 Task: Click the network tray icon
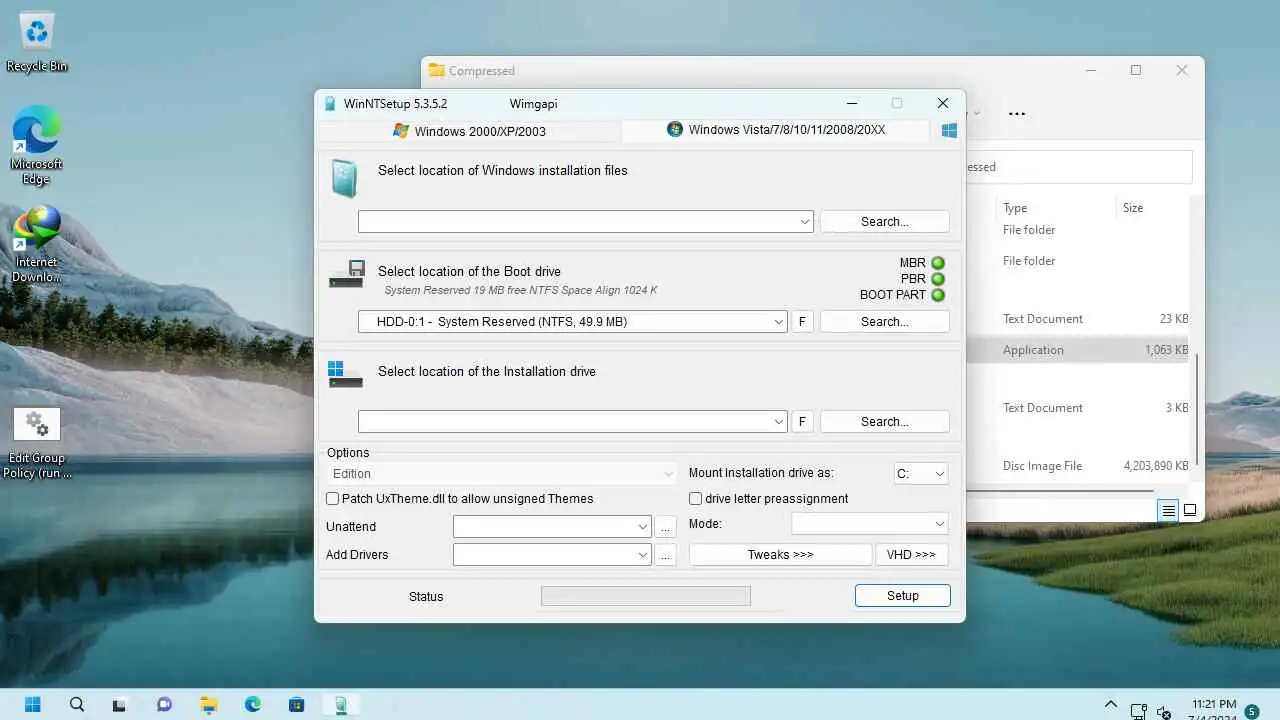[1138, 711]
